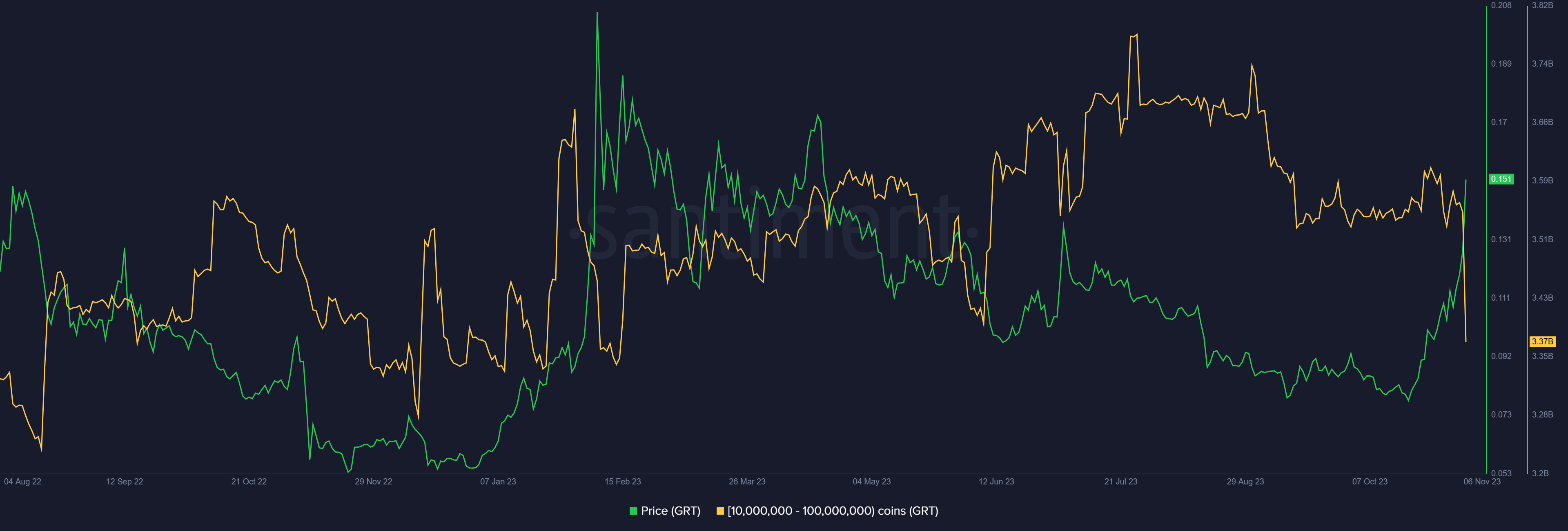This screenshot has height=531, width=1568.
Task: Click the 3.28B coins axis value
Action: coord(1542,415)
